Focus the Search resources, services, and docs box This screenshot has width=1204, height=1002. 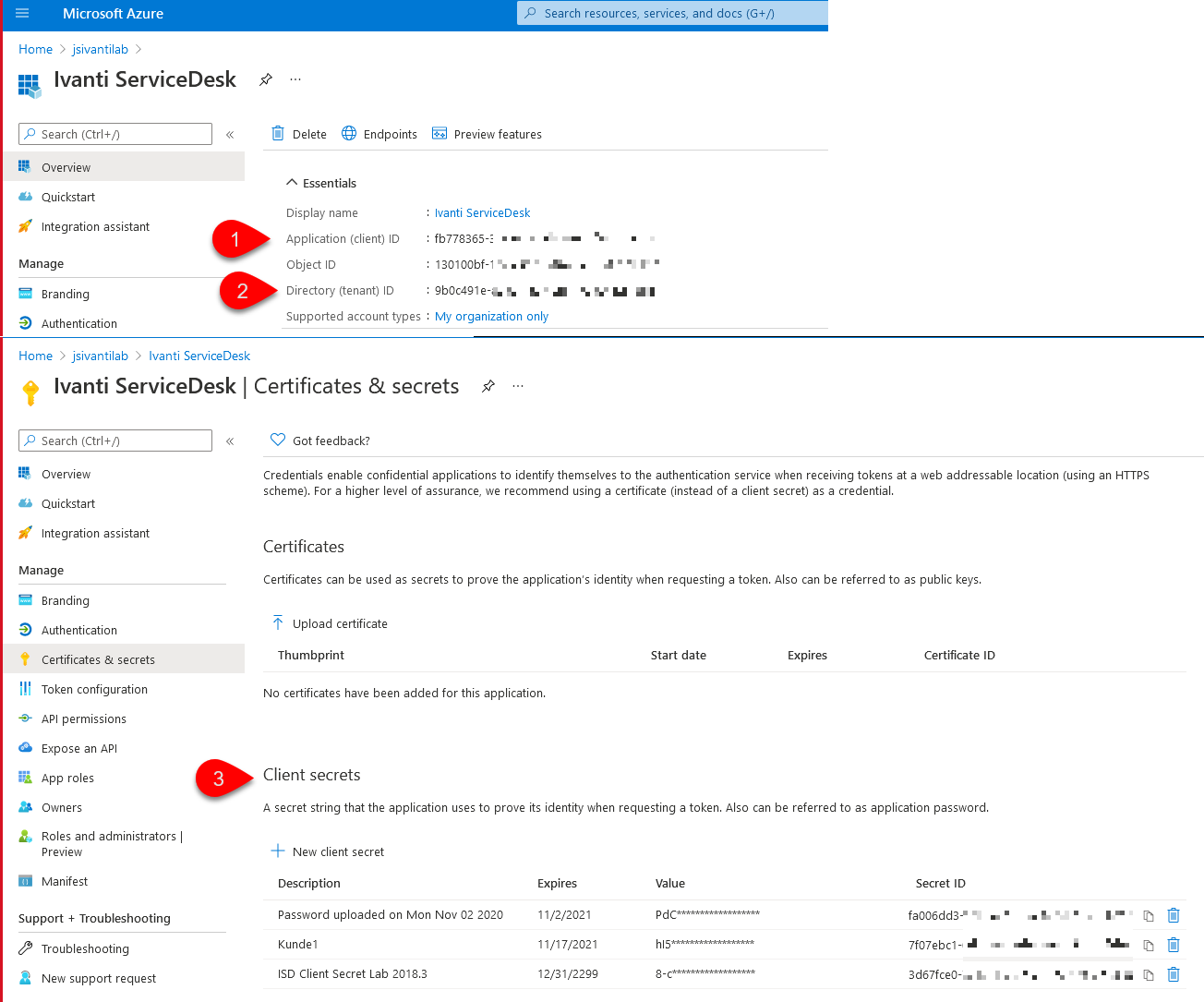(672, 14)
